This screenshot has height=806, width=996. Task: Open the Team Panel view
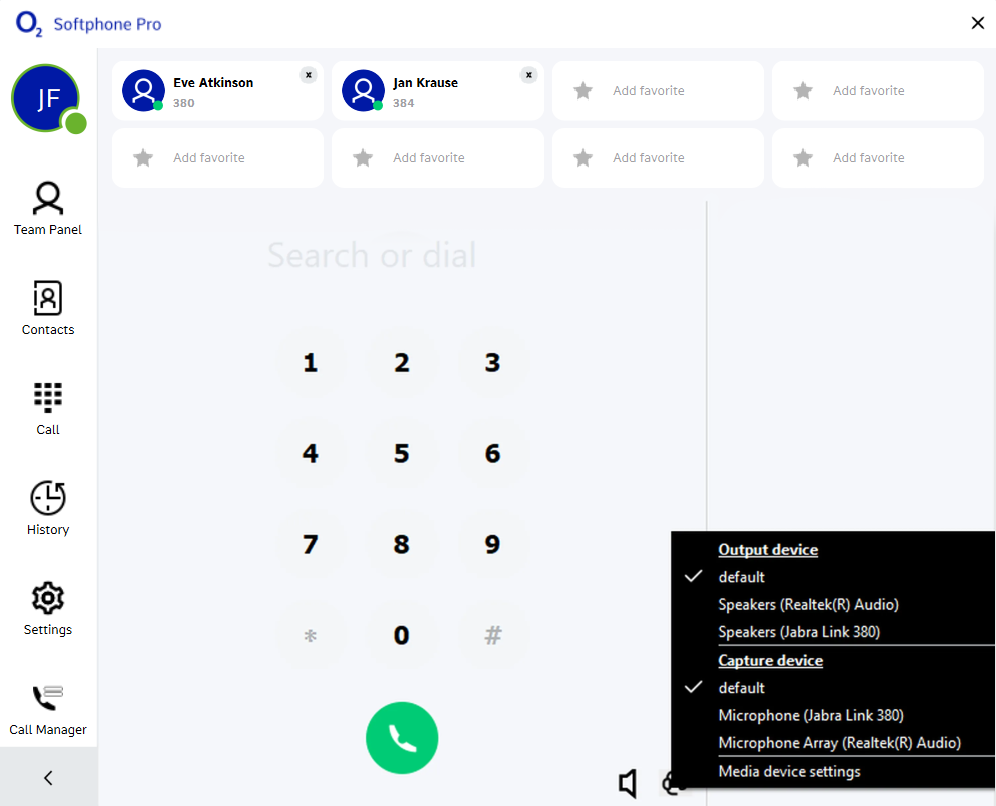pyautogui.click(x=48, y=209)
